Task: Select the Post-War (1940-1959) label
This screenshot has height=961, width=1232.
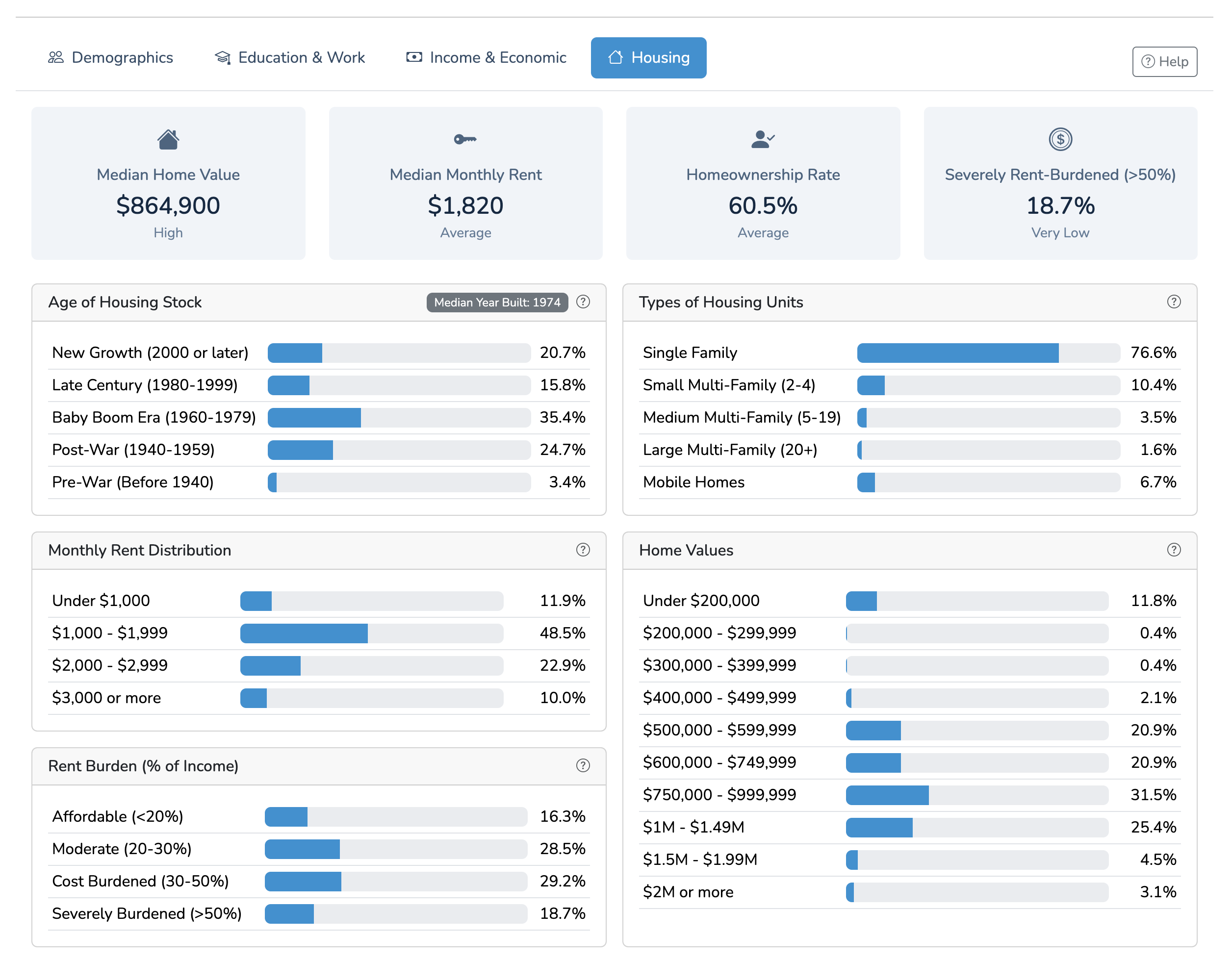Action: point(134,450)
